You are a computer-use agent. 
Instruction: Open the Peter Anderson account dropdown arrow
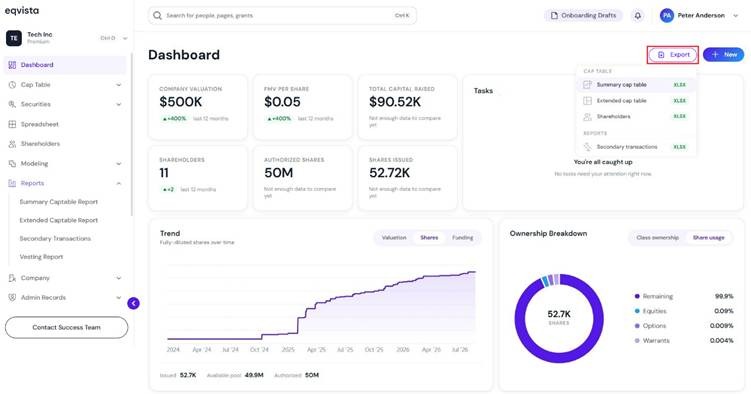point(736,16)
